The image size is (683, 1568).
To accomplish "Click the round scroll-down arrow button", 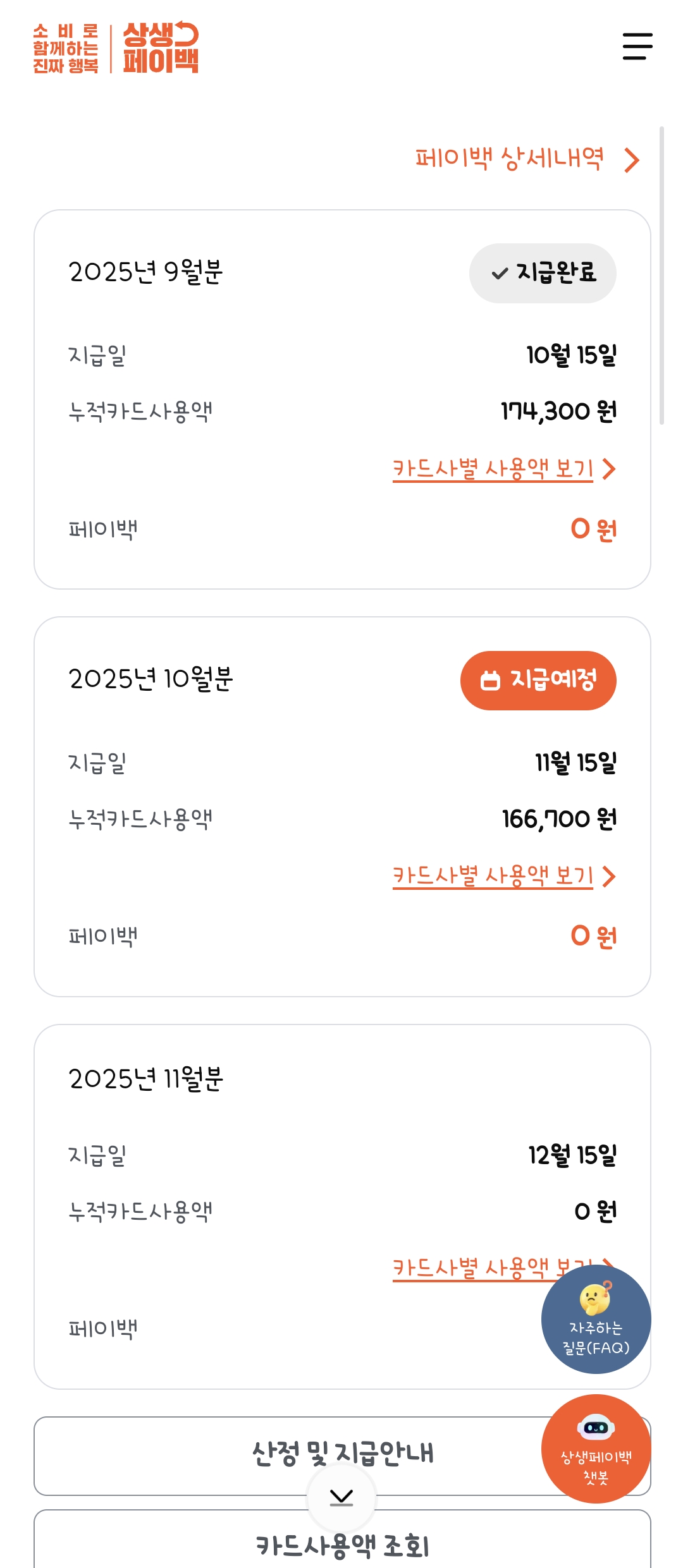I will point(341,1497).
